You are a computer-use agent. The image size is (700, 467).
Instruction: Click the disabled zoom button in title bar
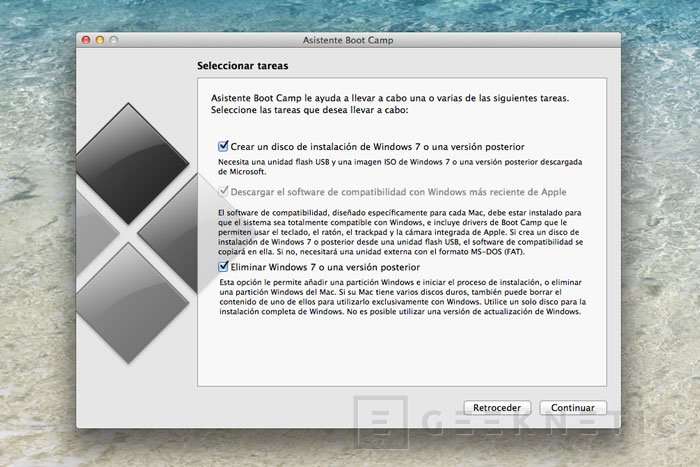click(x=114, y=40)
